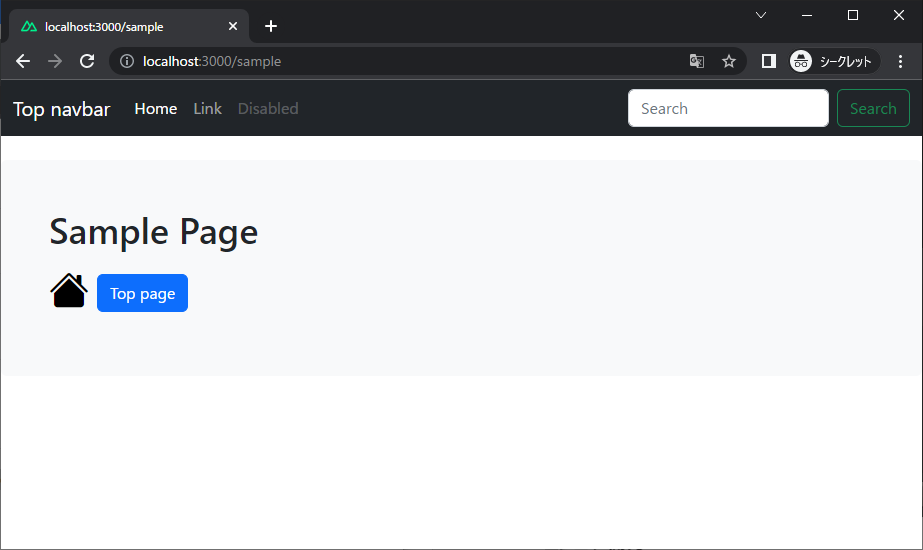Open the translate page icon
Image resolution: width=923 pixels, height=550 pixels.
[697, 61]
